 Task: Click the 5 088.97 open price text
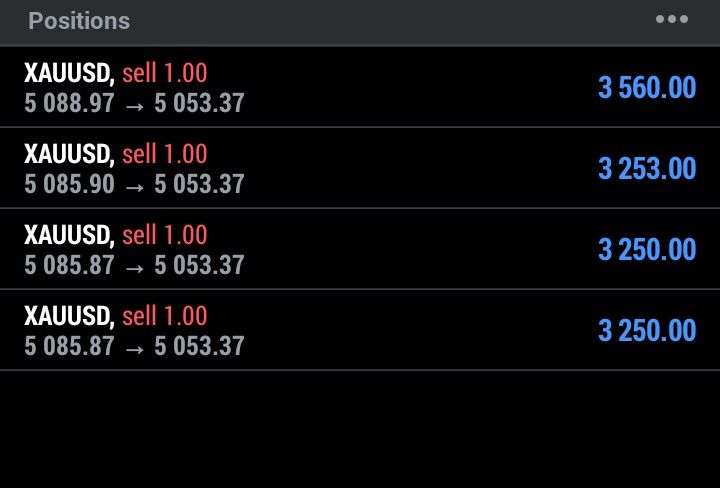68,103
